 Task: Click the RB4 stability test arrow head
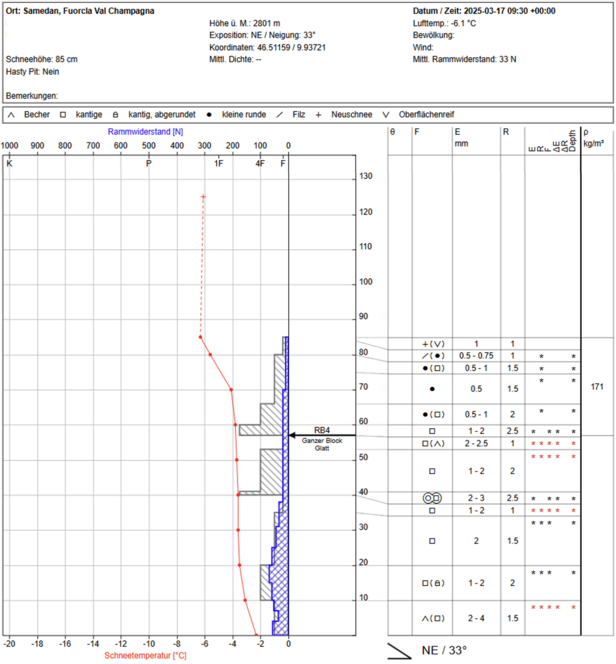[x=292, y=436]
